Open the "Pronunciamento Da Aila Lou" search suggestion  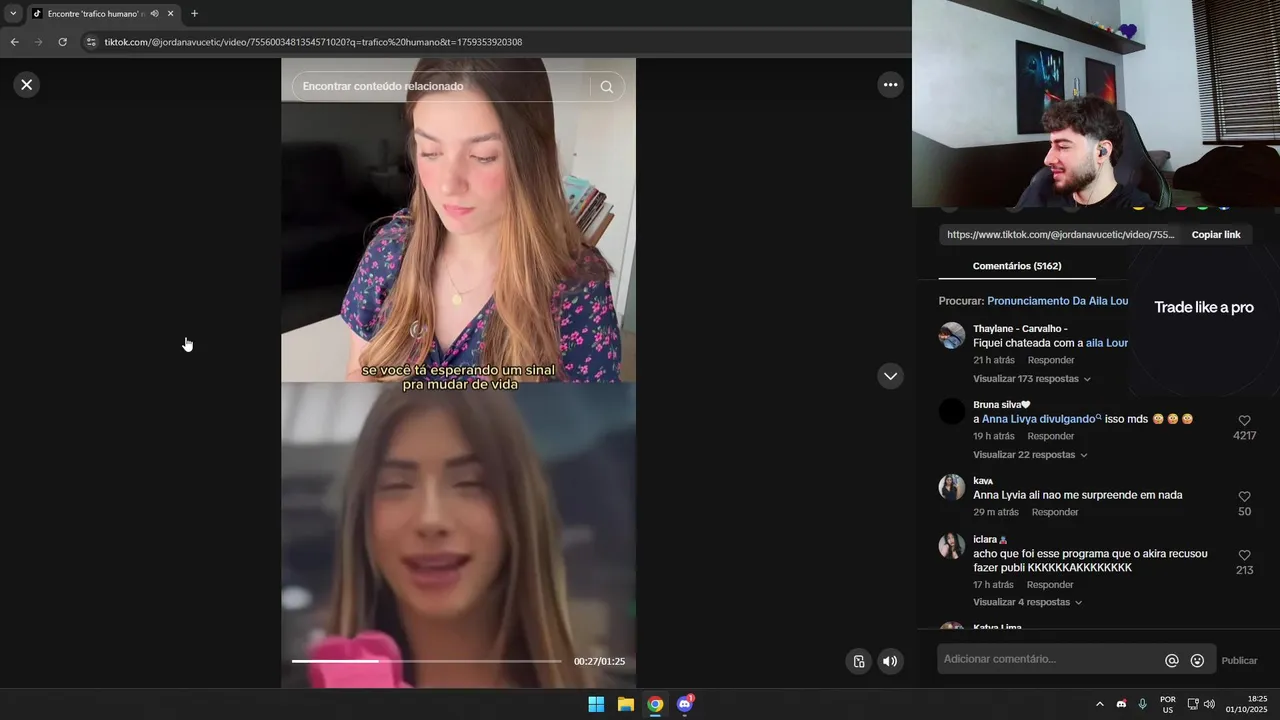(x=1057, y=301)
